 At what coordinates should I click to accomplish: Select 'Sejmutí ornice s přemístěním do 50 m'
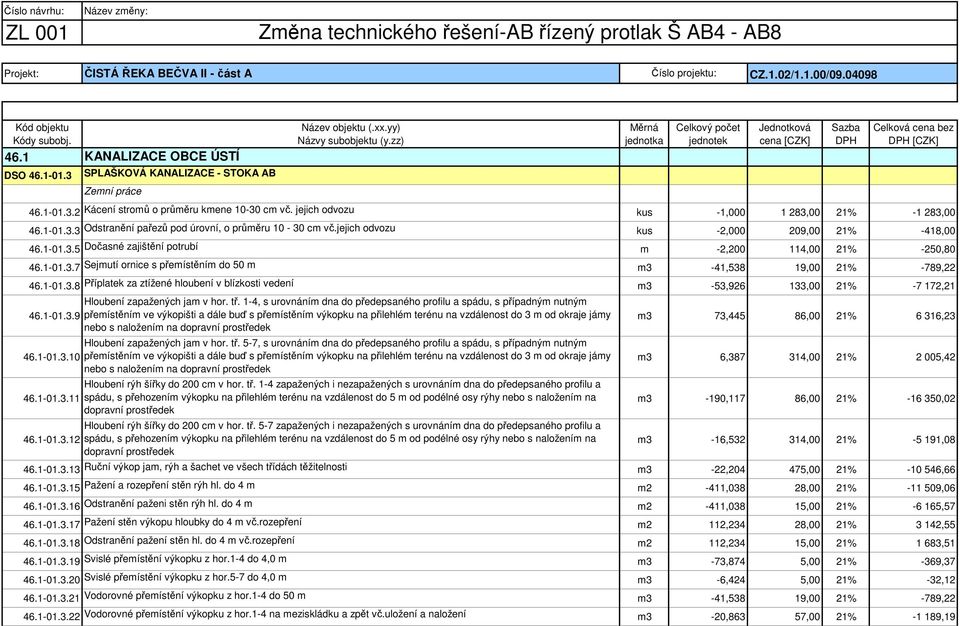pos(170,265)
